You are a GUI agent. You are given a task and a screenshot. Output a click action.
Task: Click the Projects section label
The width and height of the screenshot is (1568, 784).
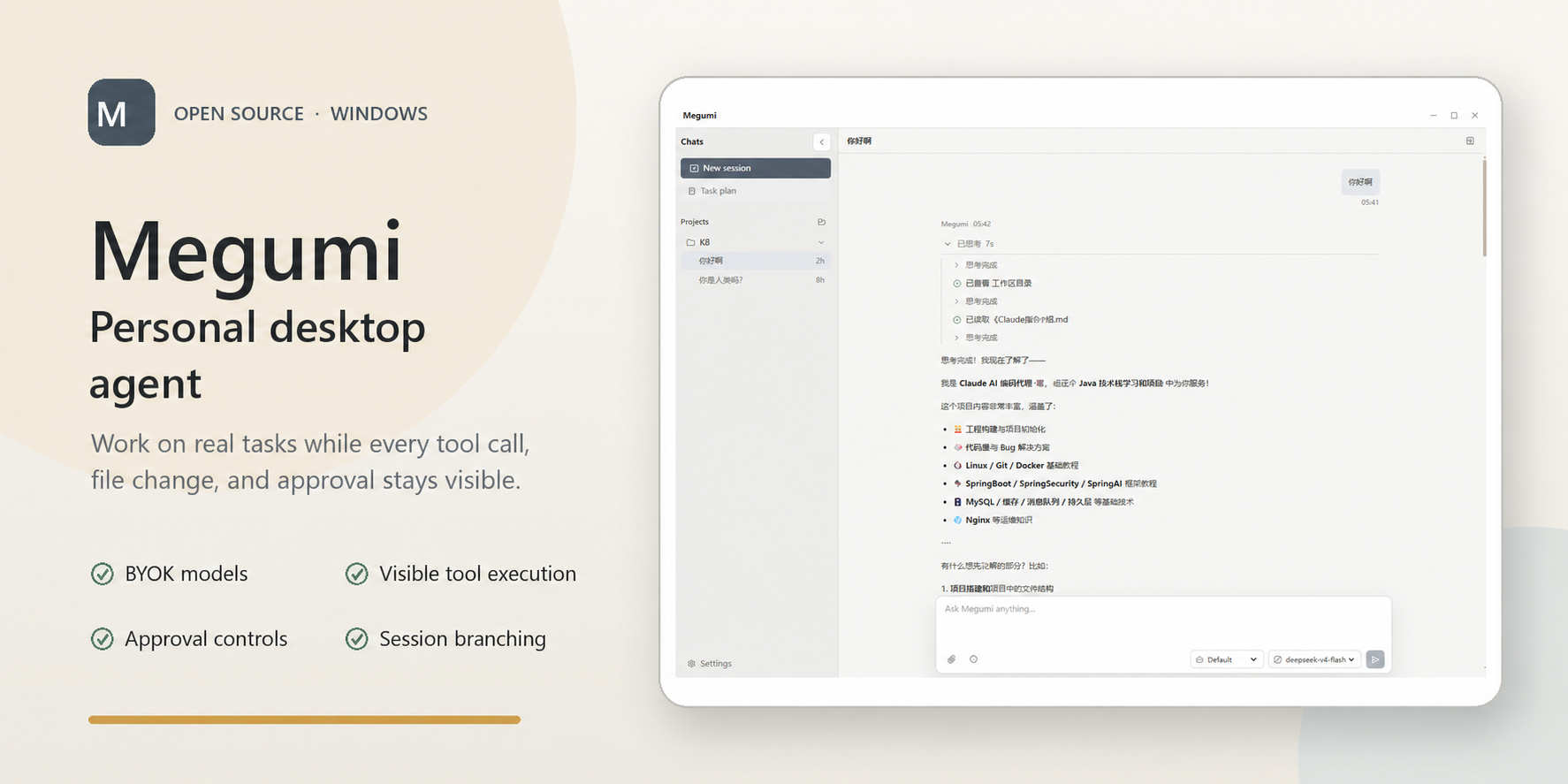tap(695, 222)
